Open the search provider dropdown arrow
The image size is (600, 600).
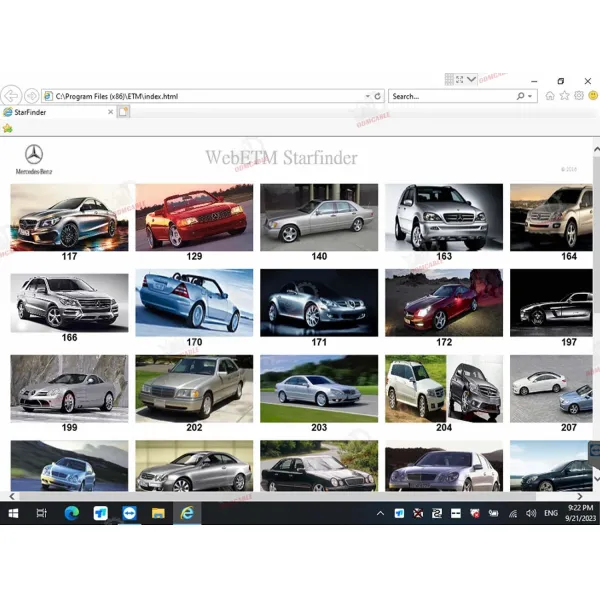click(530, 96)
